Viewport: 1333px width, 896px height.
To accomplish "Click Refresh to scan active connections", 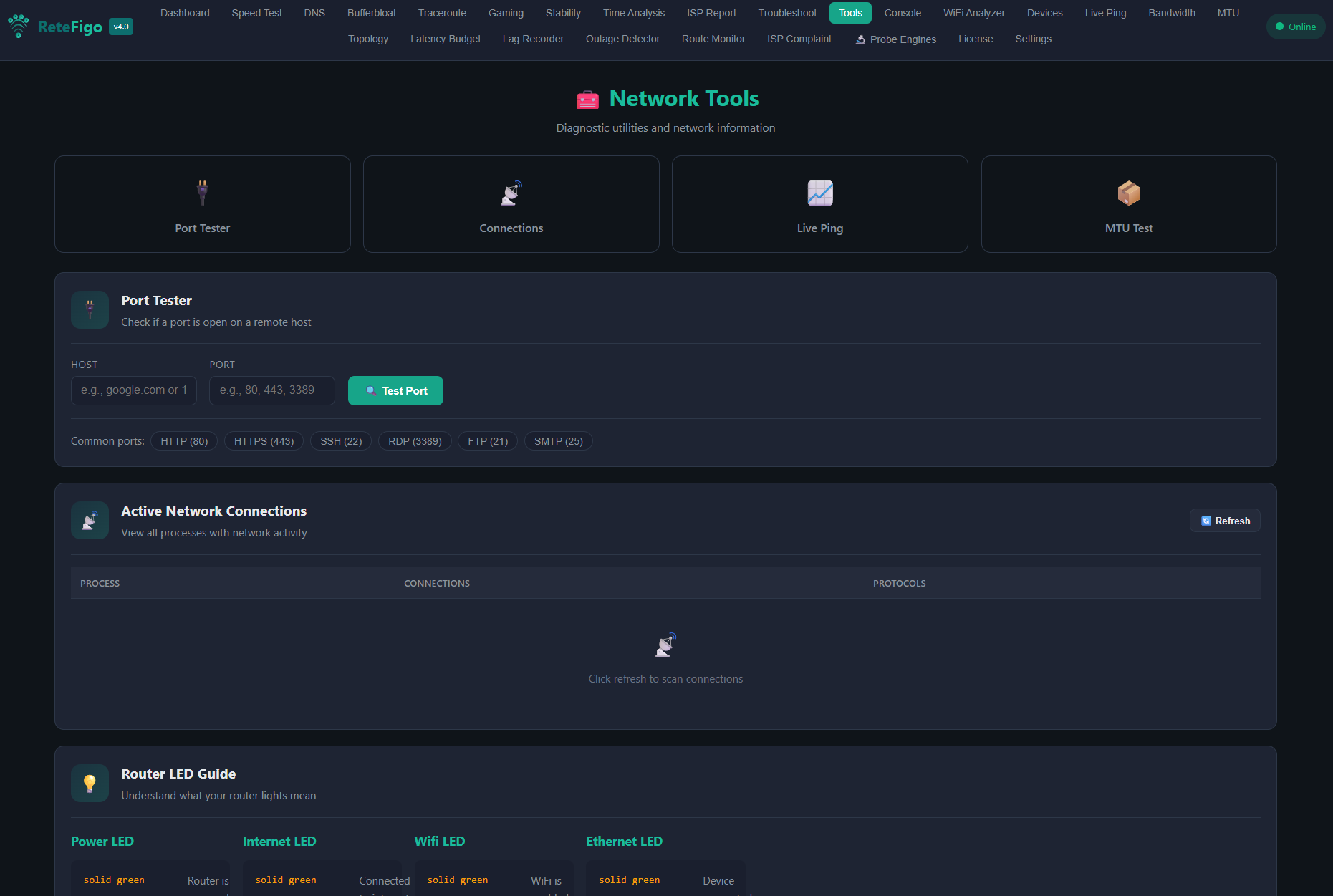I will (1225, 521).
